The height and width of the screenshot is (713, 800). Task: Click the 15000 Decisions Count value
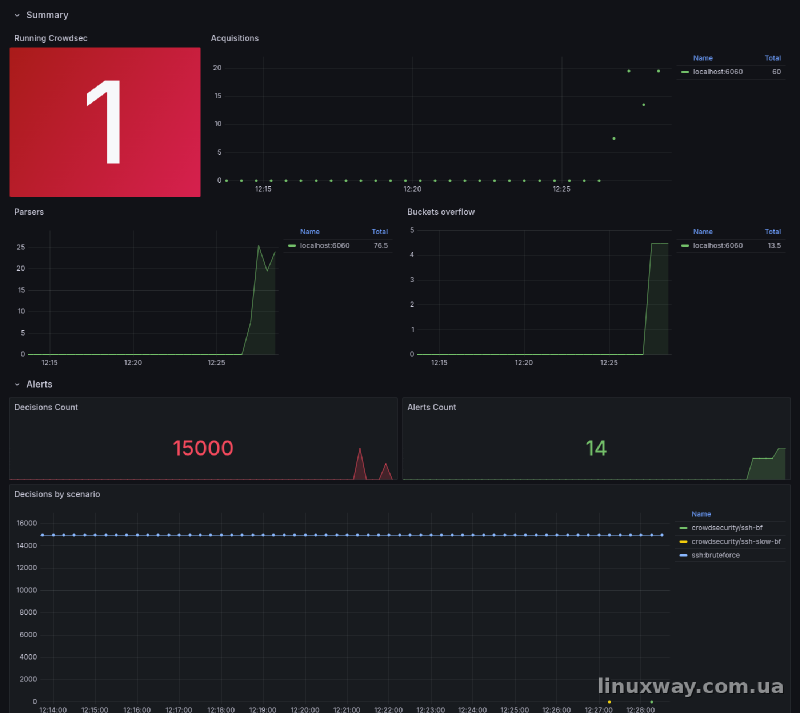[x=203, y=448]
